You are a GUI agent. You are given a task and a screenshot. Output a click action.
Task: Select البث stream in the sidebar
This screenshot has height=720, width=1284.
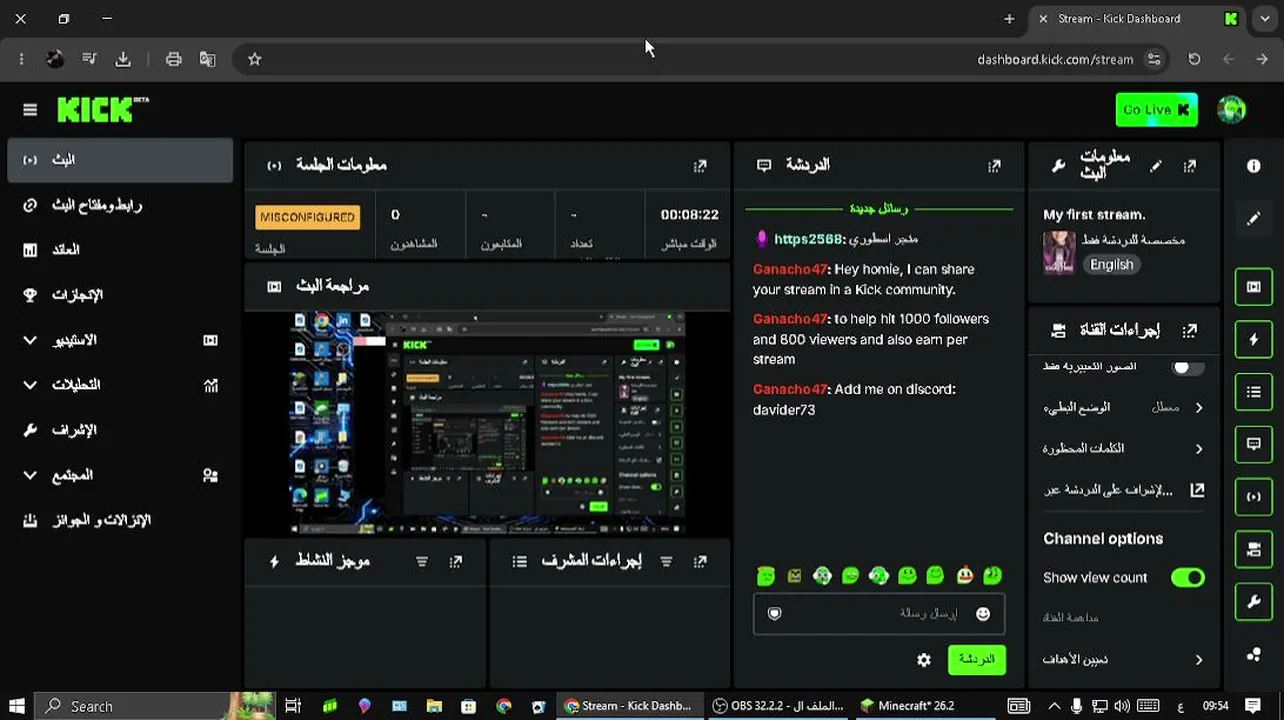coord(120,160)
